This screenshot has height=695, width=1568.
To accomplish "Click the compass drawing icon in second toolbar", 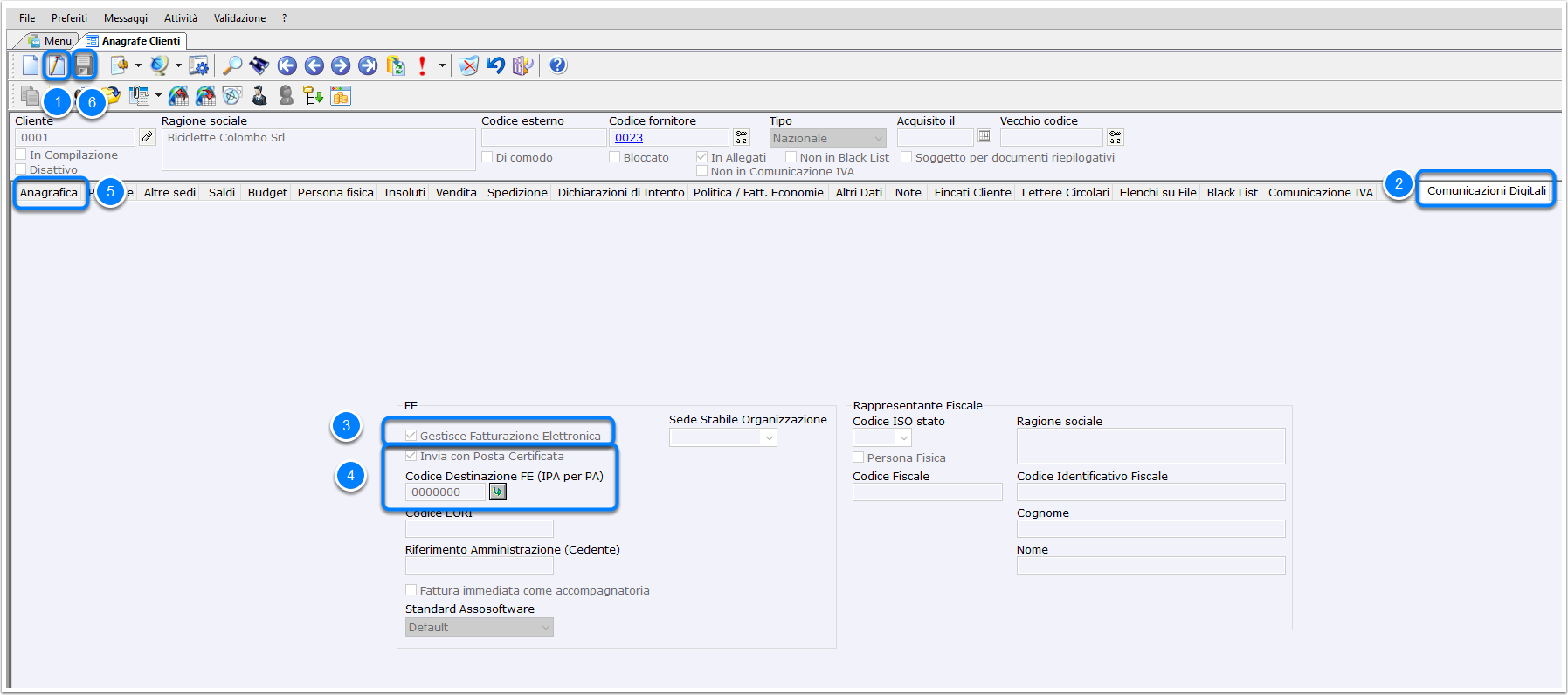I will (x=232, y=95).
